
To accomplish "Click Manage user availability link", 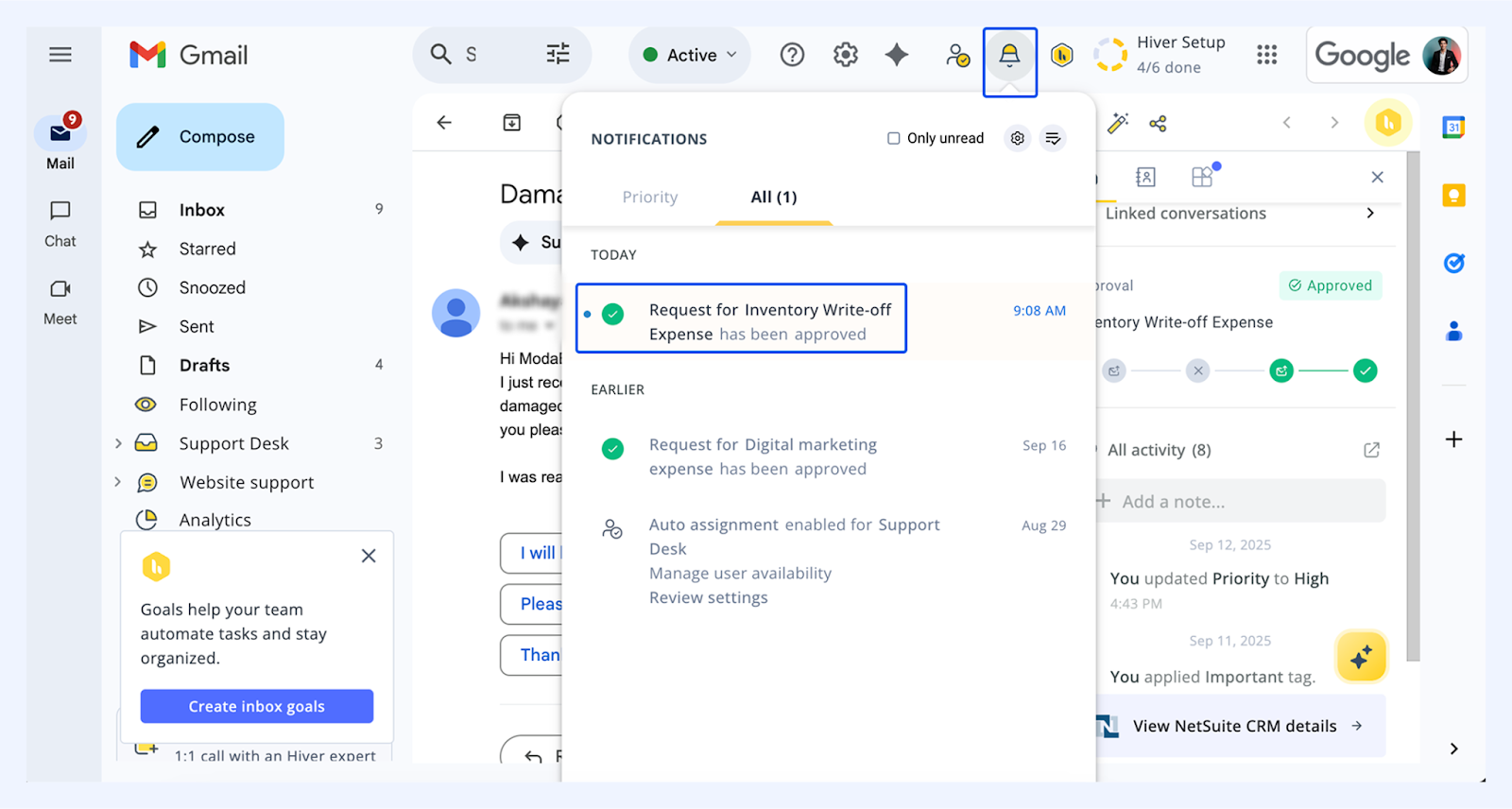I will 741,573.
